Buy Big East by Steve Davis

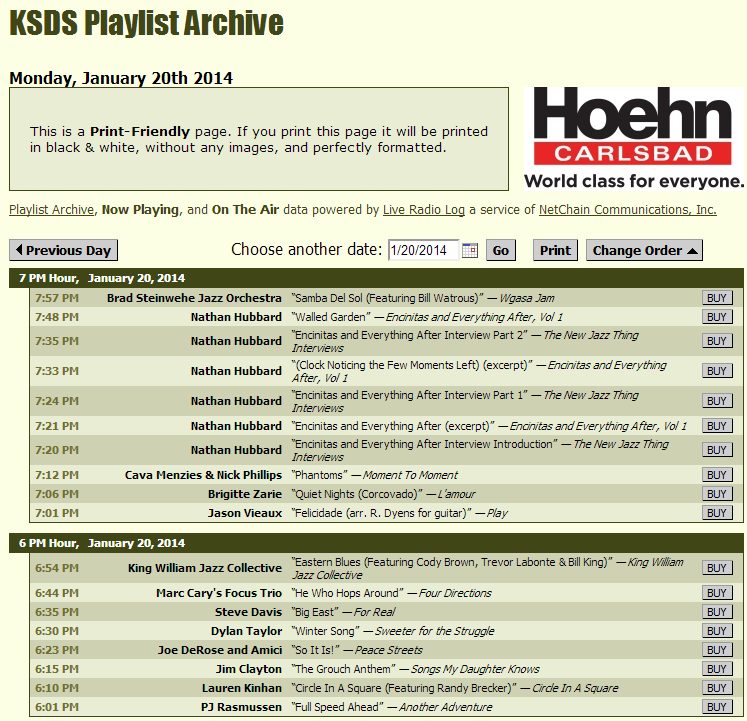(717, 612)
